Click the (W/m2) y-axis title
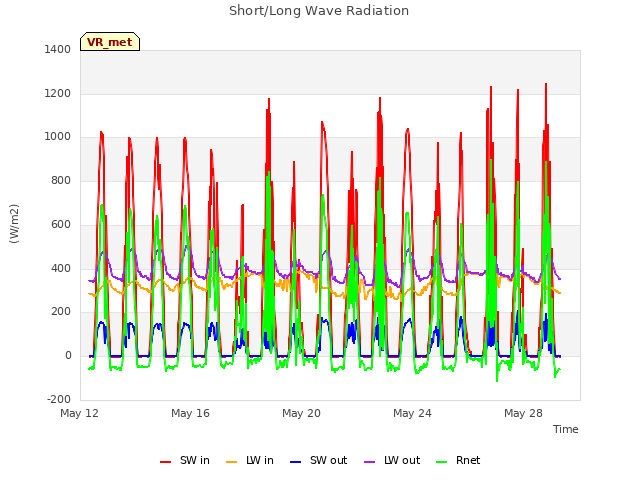 14,224
